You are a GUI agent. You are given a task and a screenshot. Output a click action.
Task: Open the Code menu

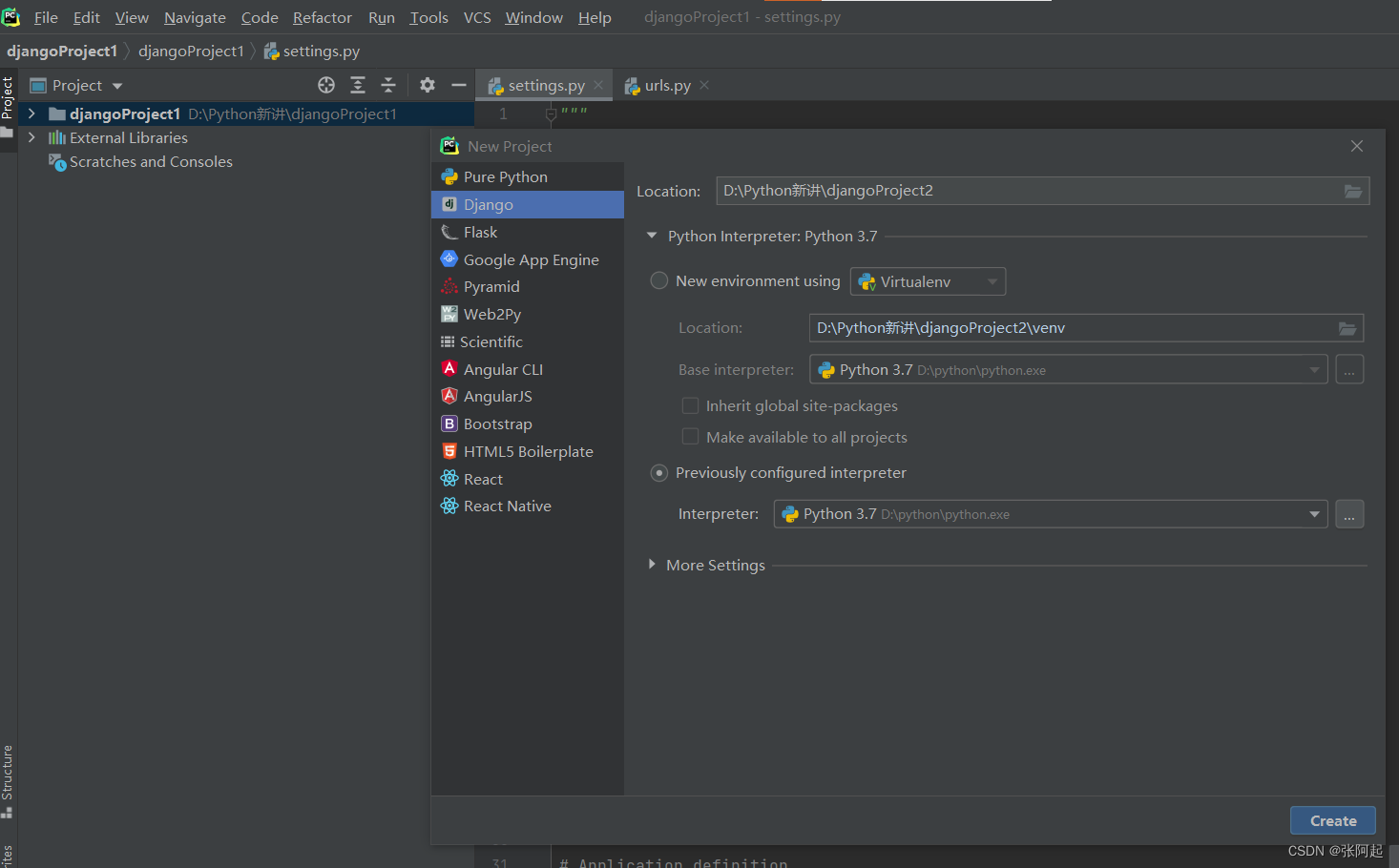tap(260, 17)
